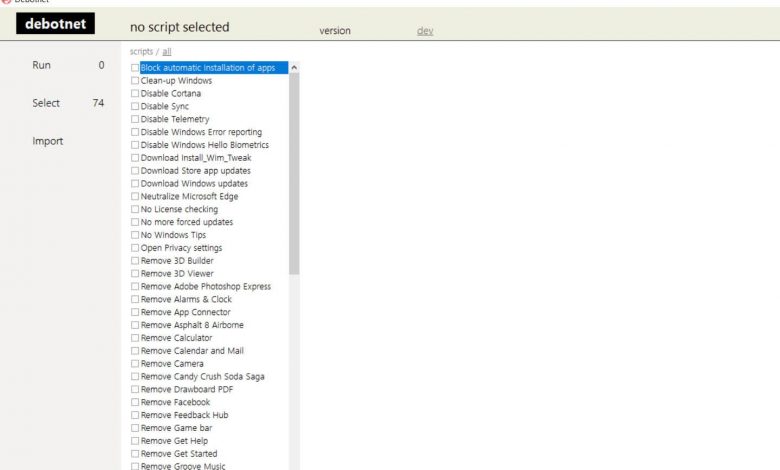Click the Run menu item
The image size is (780, 470).
(x=41, y=65)
